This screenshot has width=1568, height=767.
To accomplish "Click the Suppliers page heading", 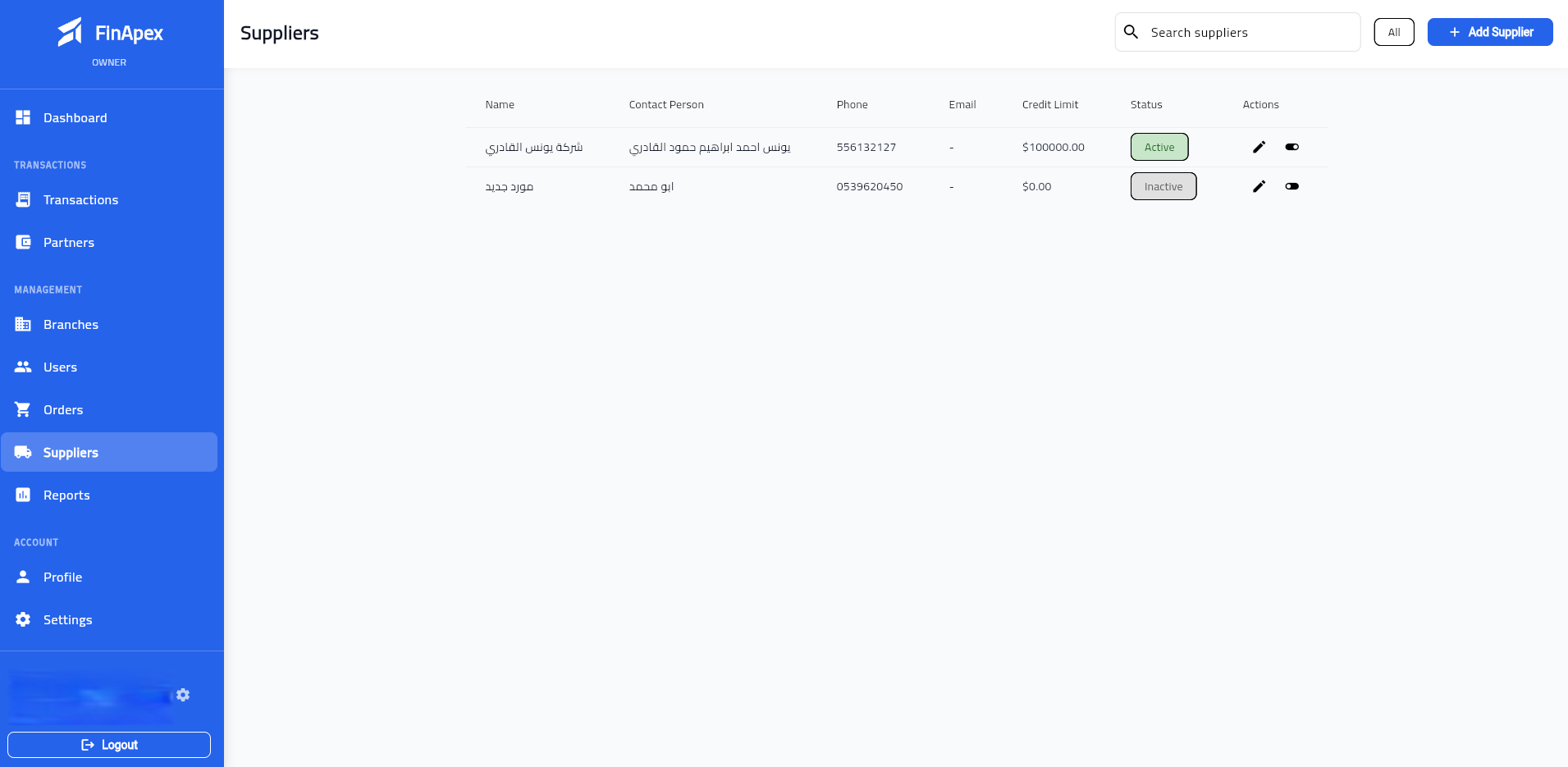I will 280,33.
